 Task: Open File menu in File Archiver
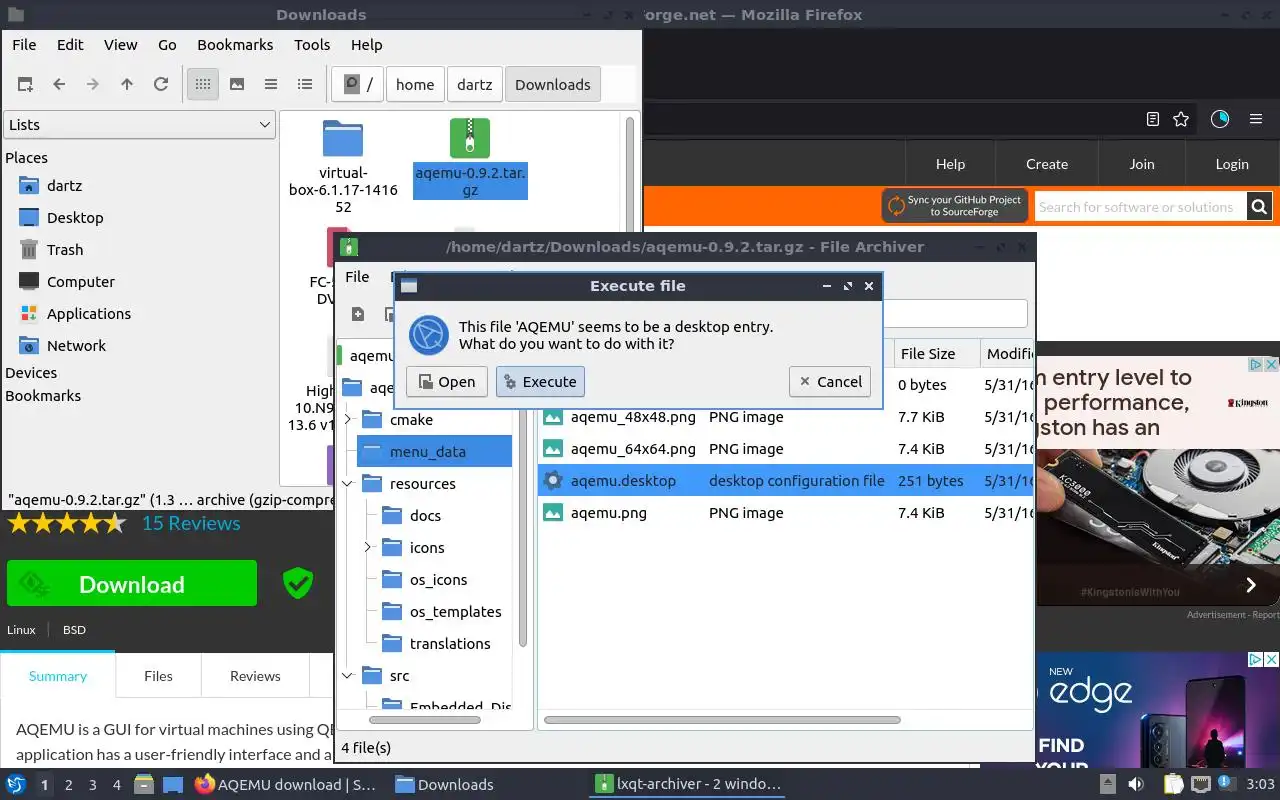point(357,277)
